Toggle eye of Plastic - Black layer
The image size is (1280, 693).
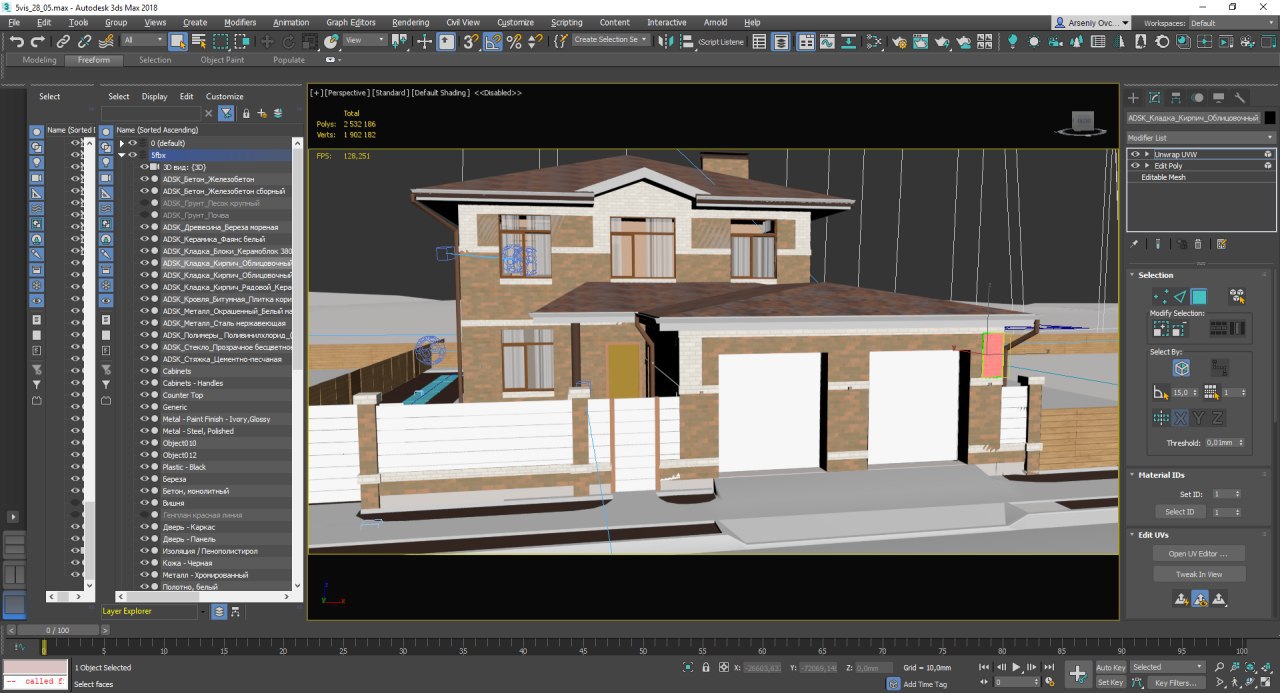[x=144, y=467]
